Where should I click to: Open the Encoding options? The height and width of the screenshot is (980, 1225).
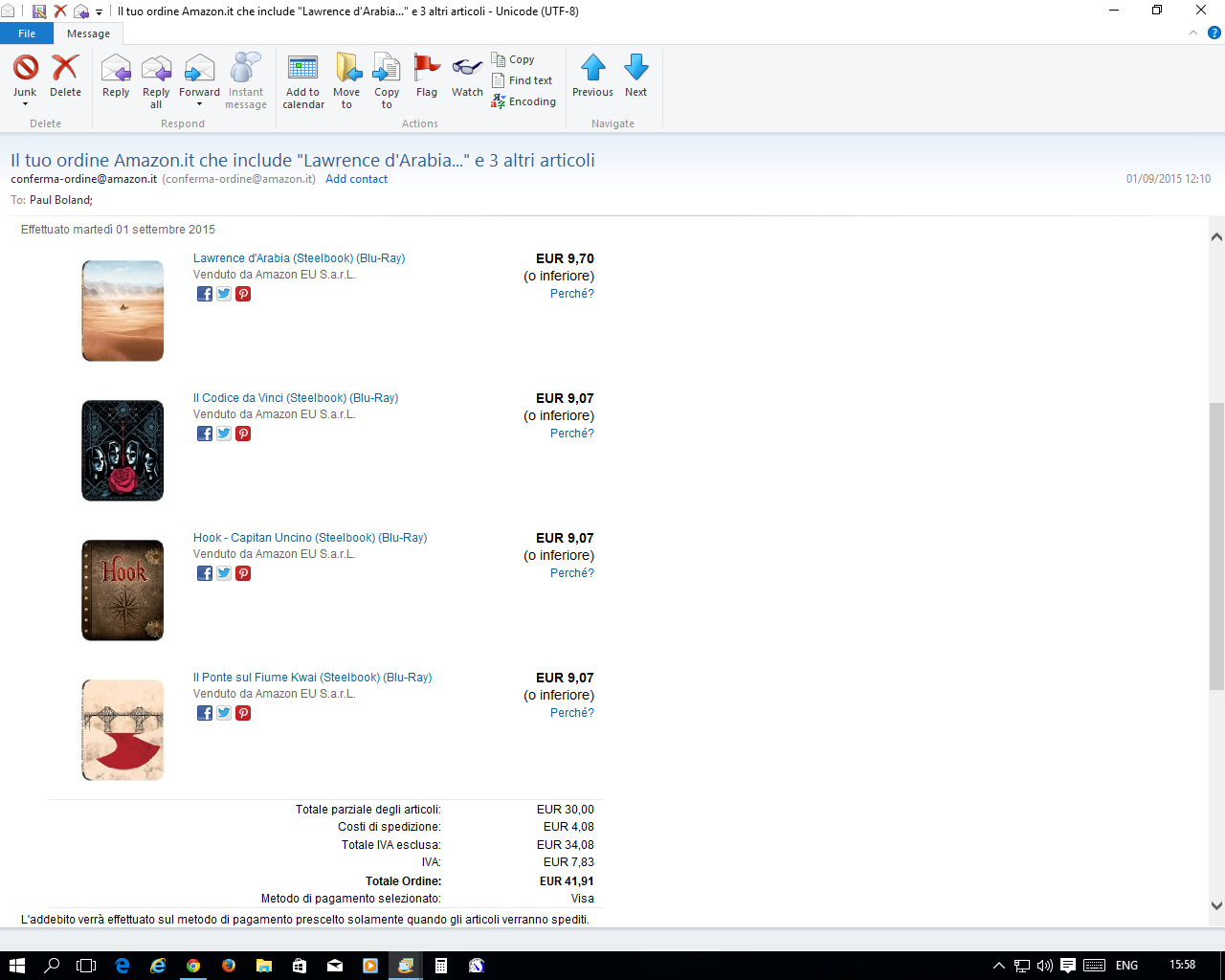click(x=523, y=101)
